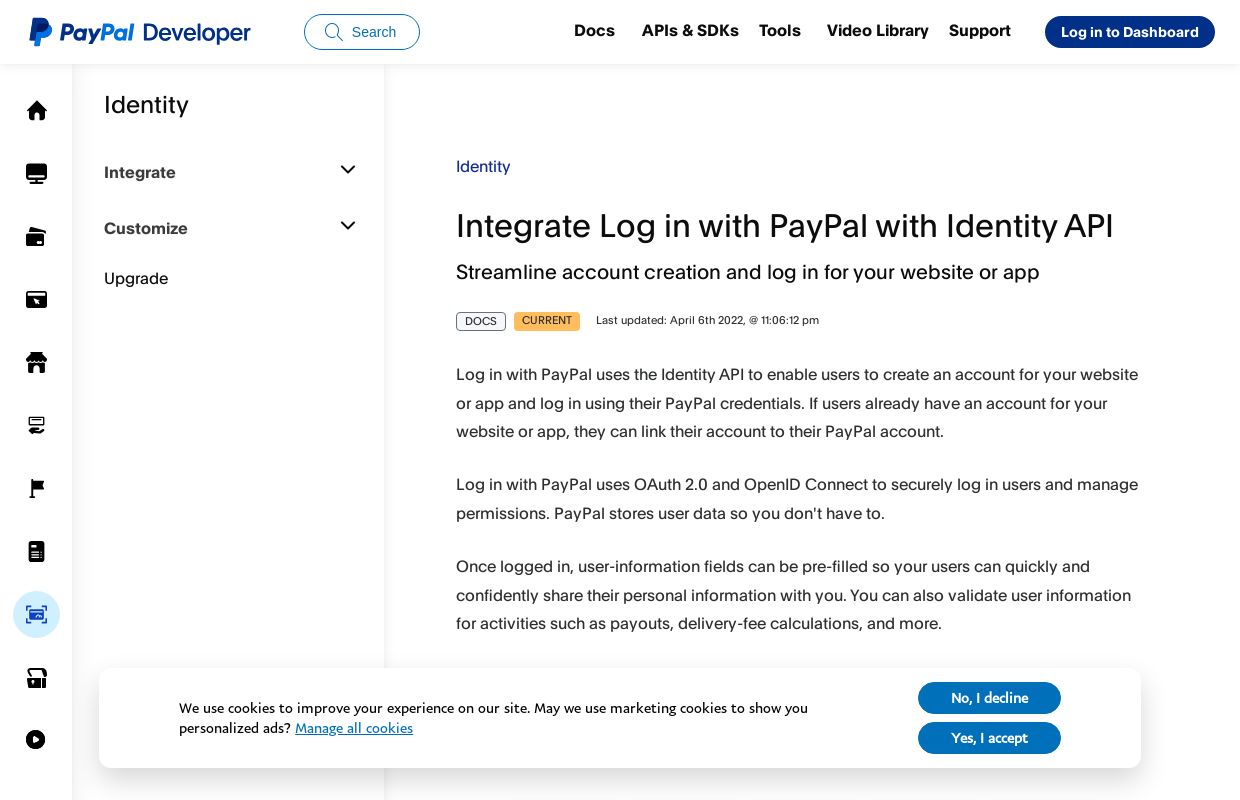Click the play circle icon in sidebar
The image size is (1240, 800).
click(x=36, y=740)
